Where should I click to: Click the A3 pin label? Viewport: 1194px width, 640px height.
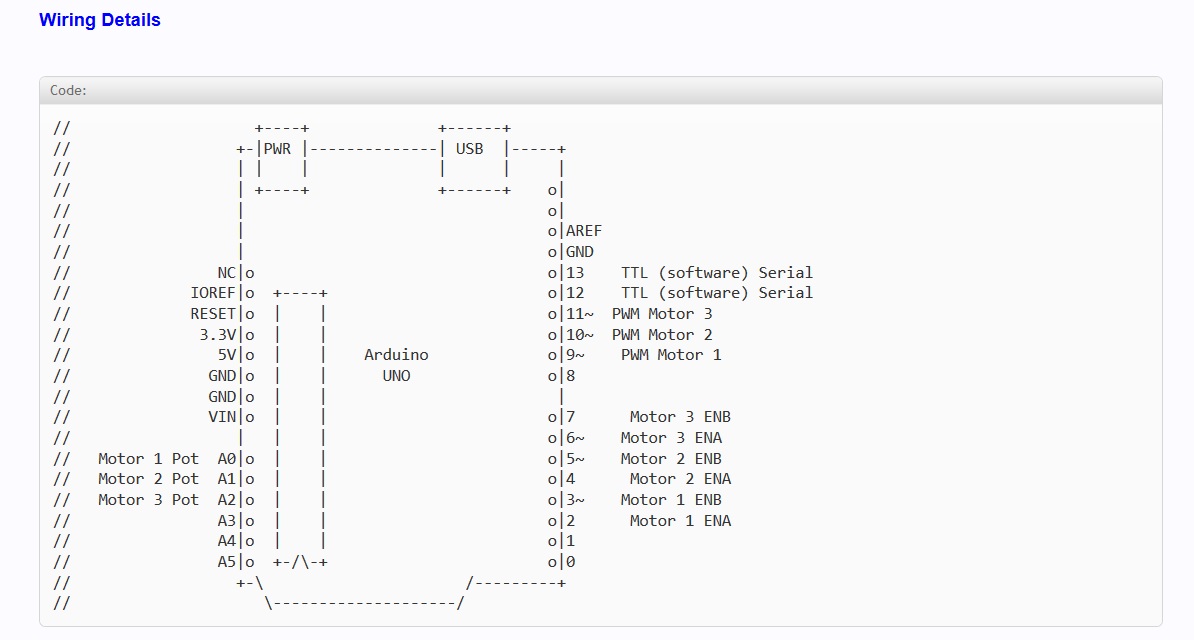[227, 521]
